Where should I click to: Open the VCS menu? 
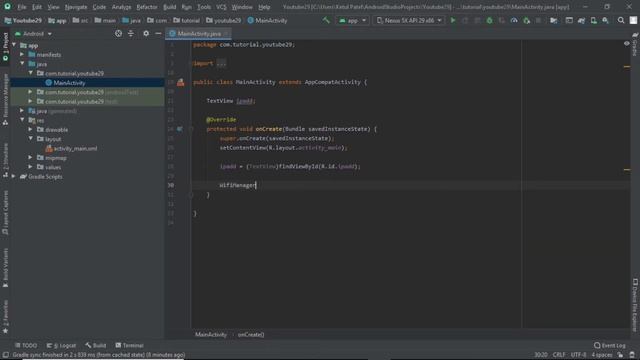(x=221, y=7)
